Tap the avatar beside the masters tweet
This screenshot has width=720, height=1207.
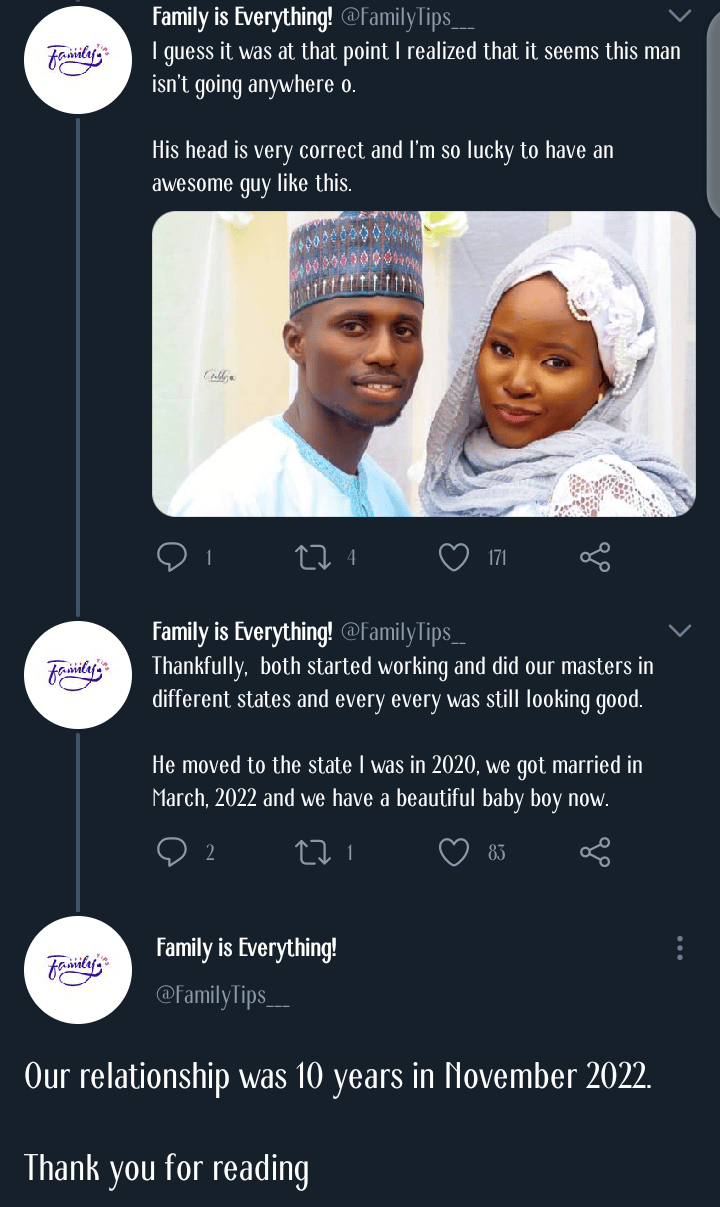[x=78, y=674]
